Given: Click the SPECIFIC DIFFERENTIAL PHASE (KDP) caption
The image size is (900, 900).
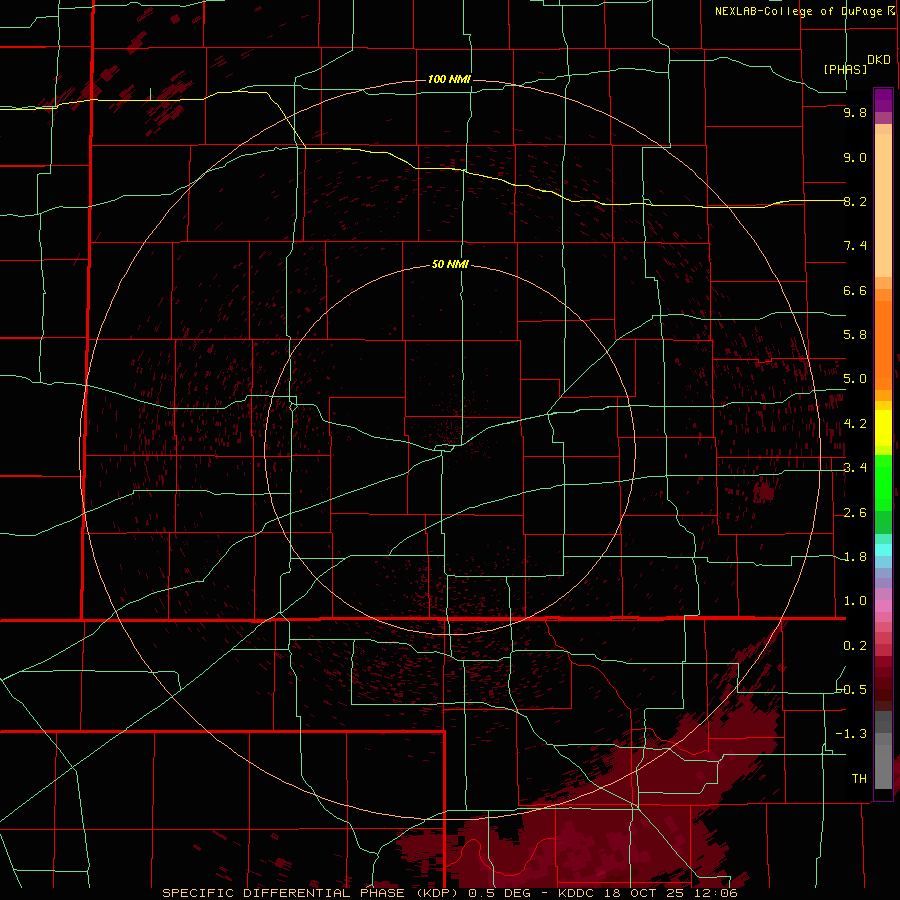Looking at the screenshot, I should [312, 893].
